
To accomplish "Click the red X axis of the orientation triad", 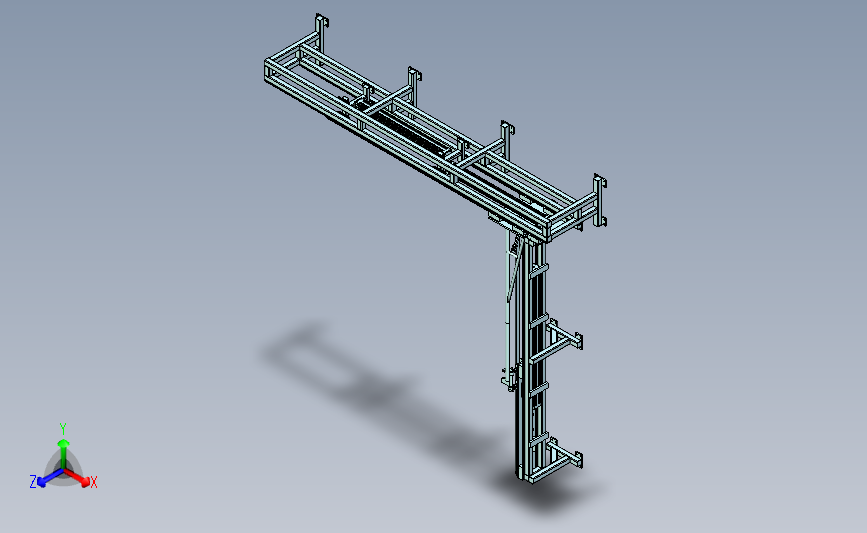I will [x=76, y=477].
